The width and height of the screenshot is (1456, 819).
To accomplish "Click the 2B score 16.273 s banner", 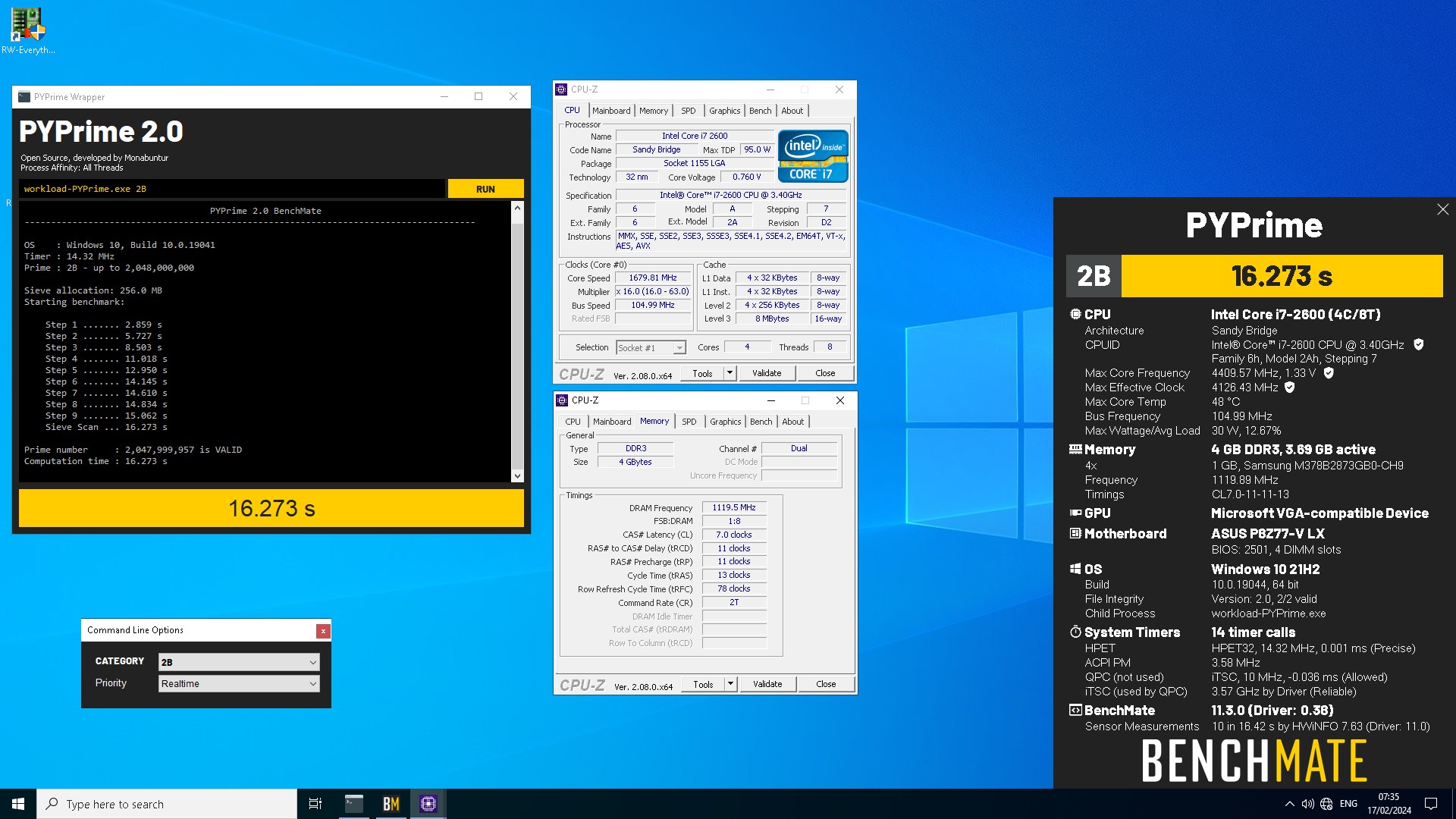I will pyautogui.click(x=1255, y=276).
